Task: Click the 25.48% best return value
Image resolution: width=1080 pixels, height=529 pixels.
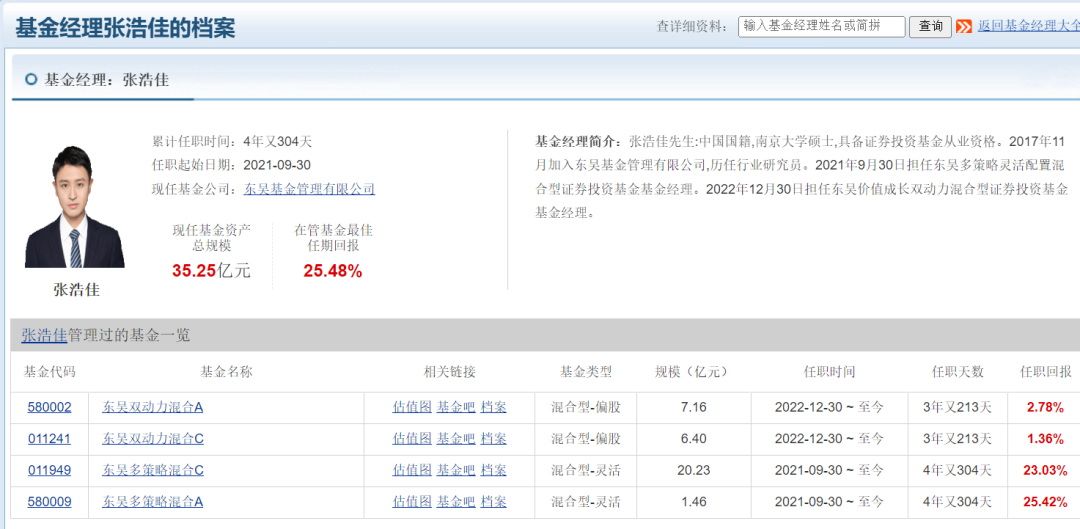Action: point(333,271)
